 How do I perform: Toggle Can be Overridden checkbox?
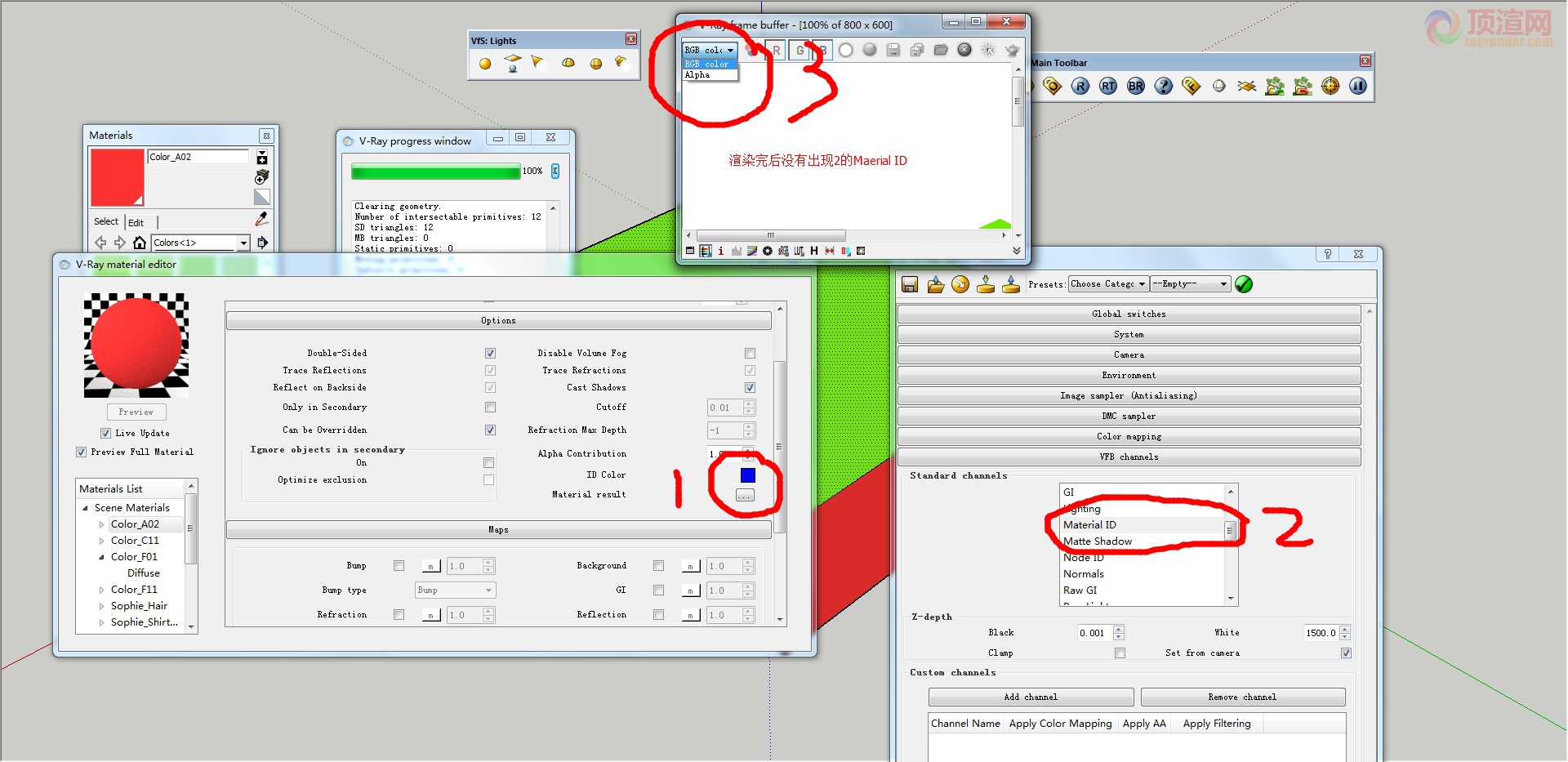490,430
